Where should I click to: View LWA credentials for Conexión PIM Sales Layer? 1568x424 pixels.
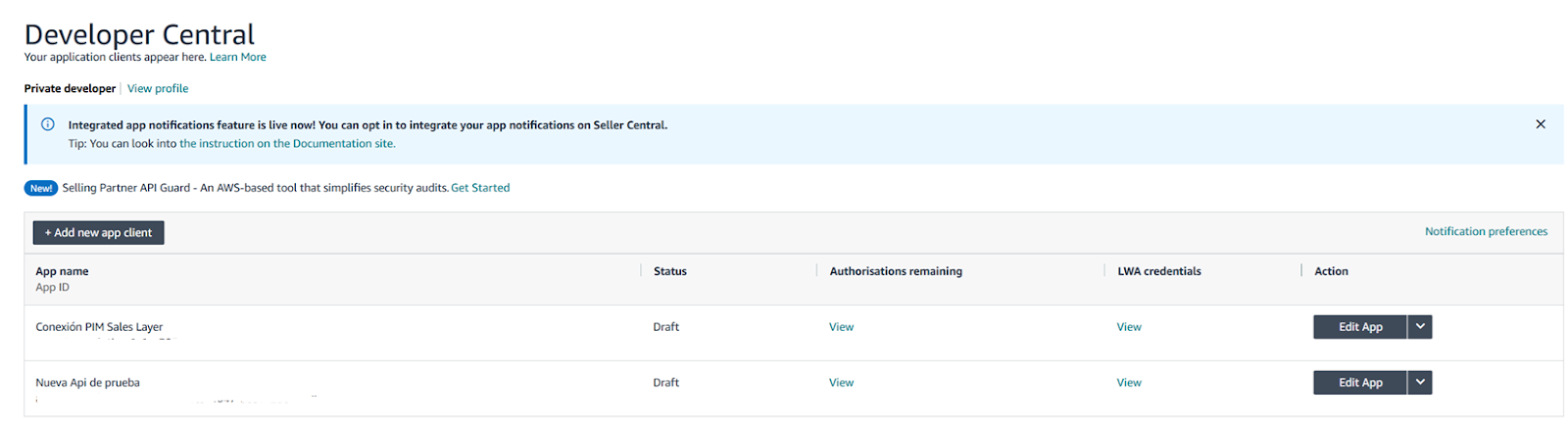pos(1129,327)
